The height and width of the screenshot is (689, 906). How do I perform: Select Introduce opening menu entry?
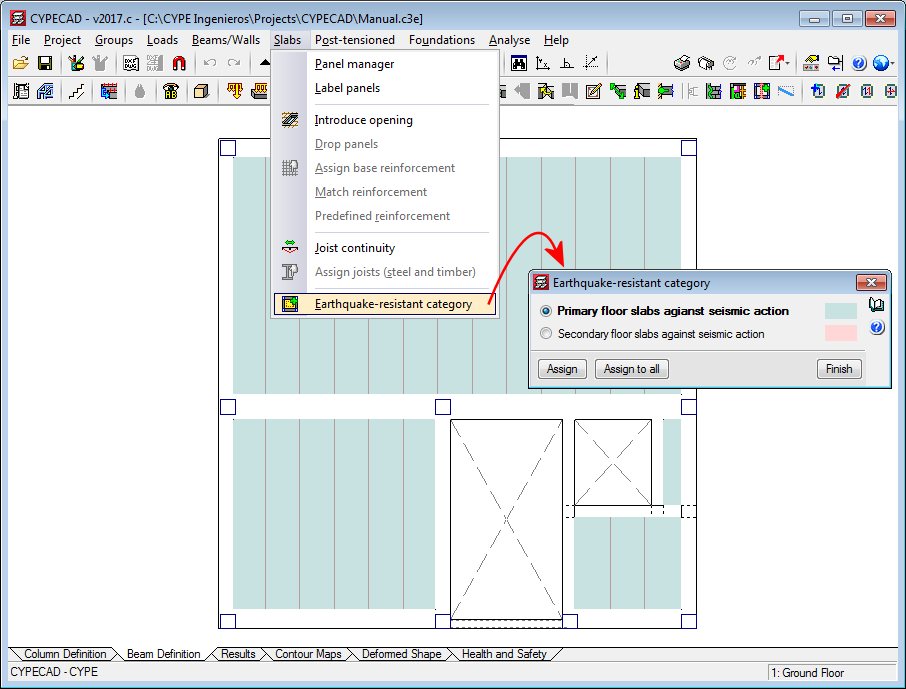[363, 120]
